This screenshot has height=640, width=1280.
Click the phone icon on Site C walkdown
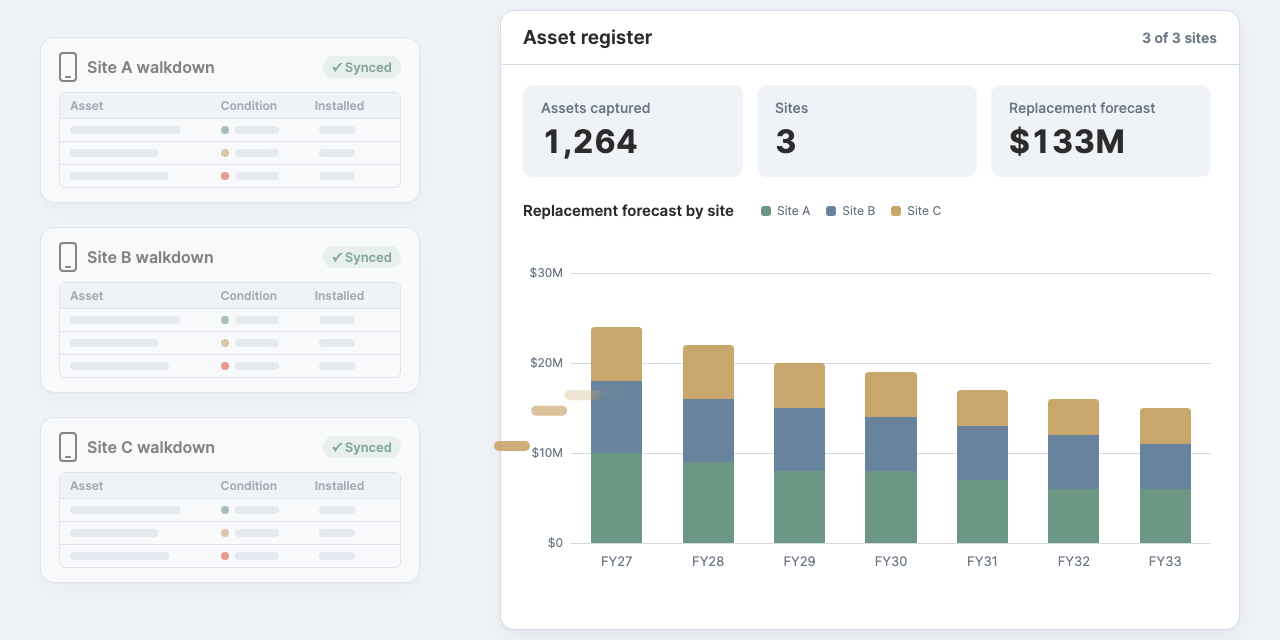point(68,447)
